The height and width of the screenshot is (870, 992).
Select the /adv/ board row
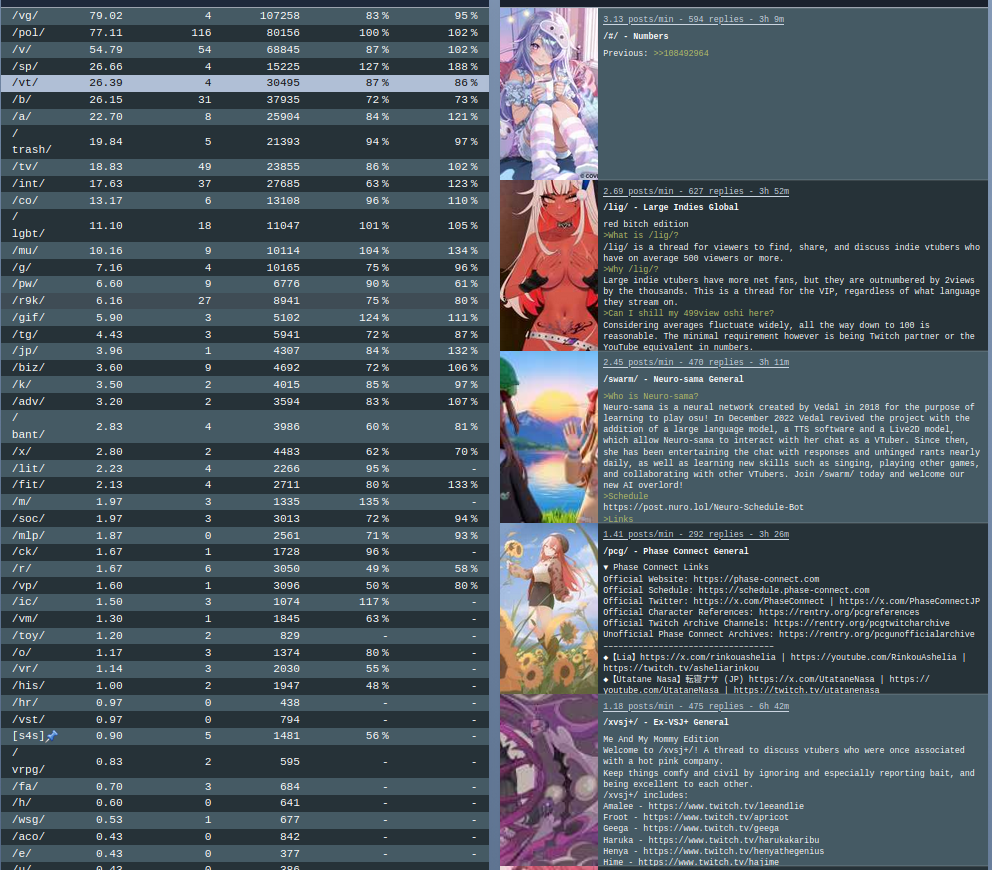coord(245,401)
